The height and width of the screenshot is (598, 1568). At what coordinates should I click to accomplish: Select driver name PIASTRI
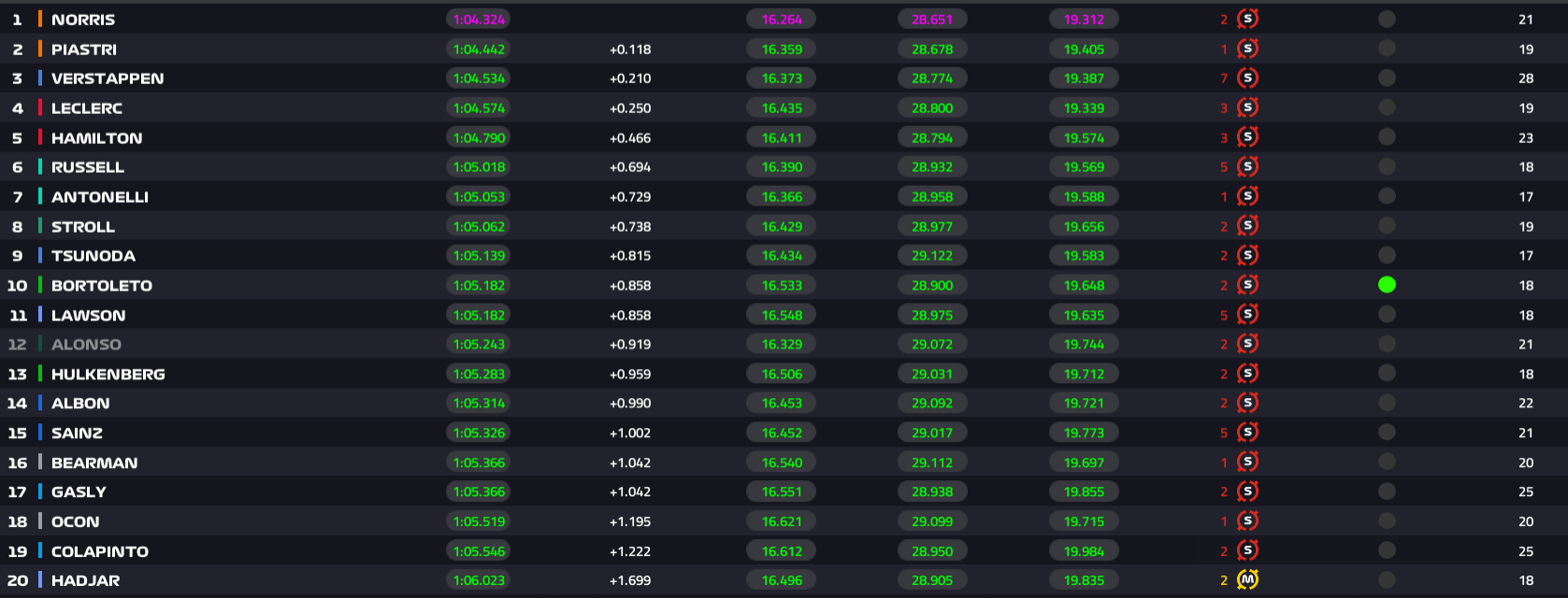pos(84,50)
